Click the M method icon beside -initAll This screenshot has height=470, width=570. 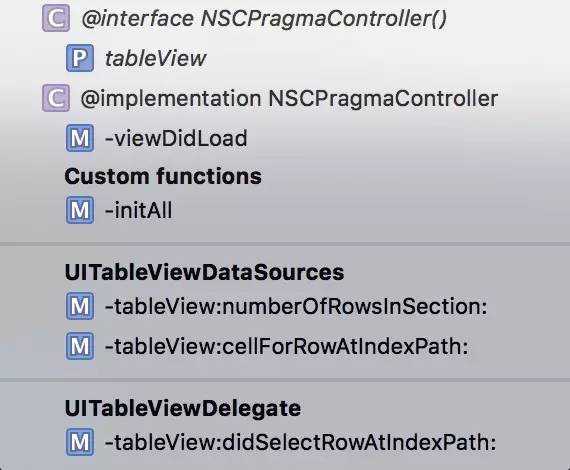pos(80,210)
